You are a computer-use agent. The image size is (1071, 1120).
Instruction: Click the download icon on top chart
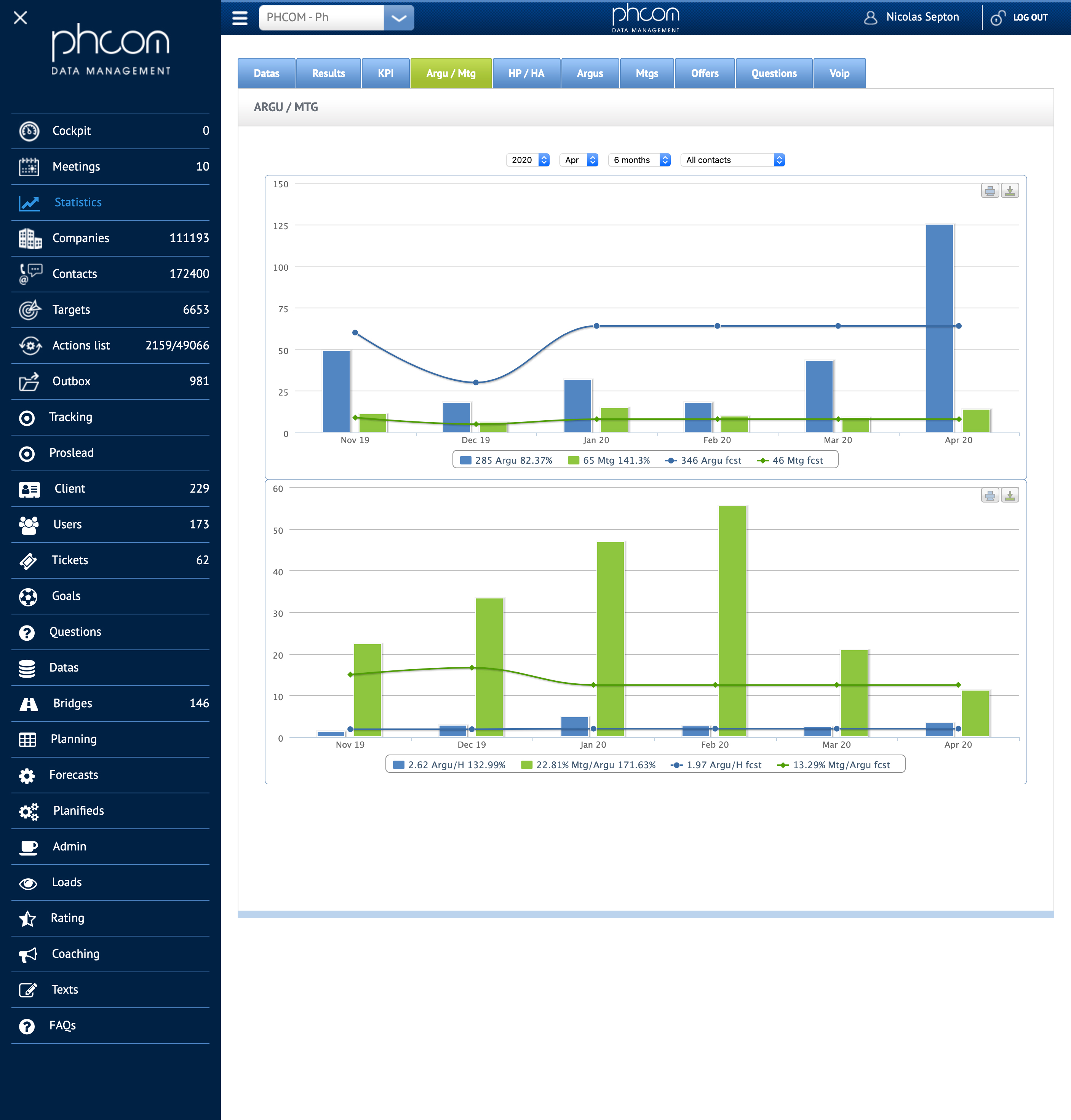coord(1010,191)
